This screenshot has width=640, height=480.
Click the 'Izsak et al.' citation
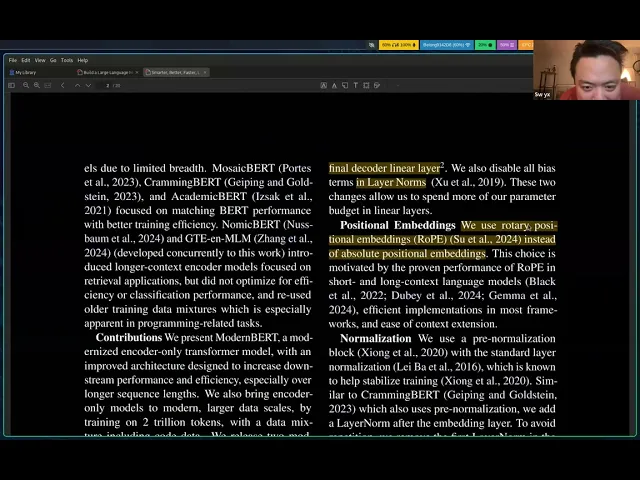coord(282,197)
